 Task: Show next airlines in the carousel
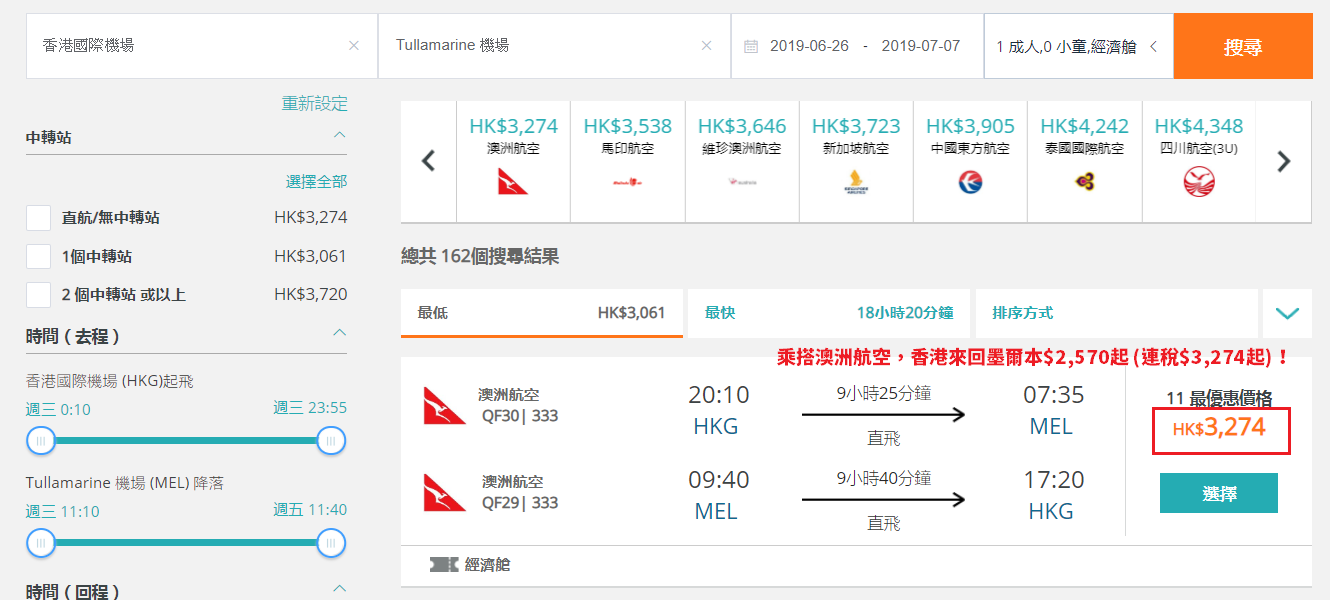coord(1285,161)
